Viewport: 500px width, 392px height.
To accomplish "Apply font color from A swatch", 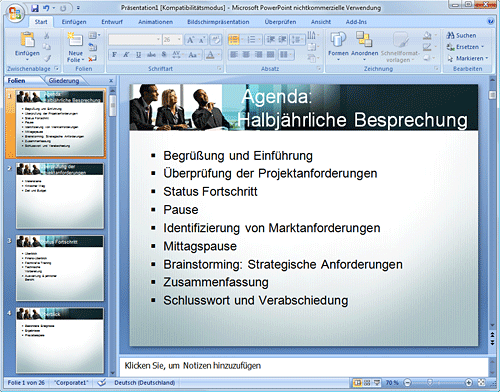I will click(210, 55).
